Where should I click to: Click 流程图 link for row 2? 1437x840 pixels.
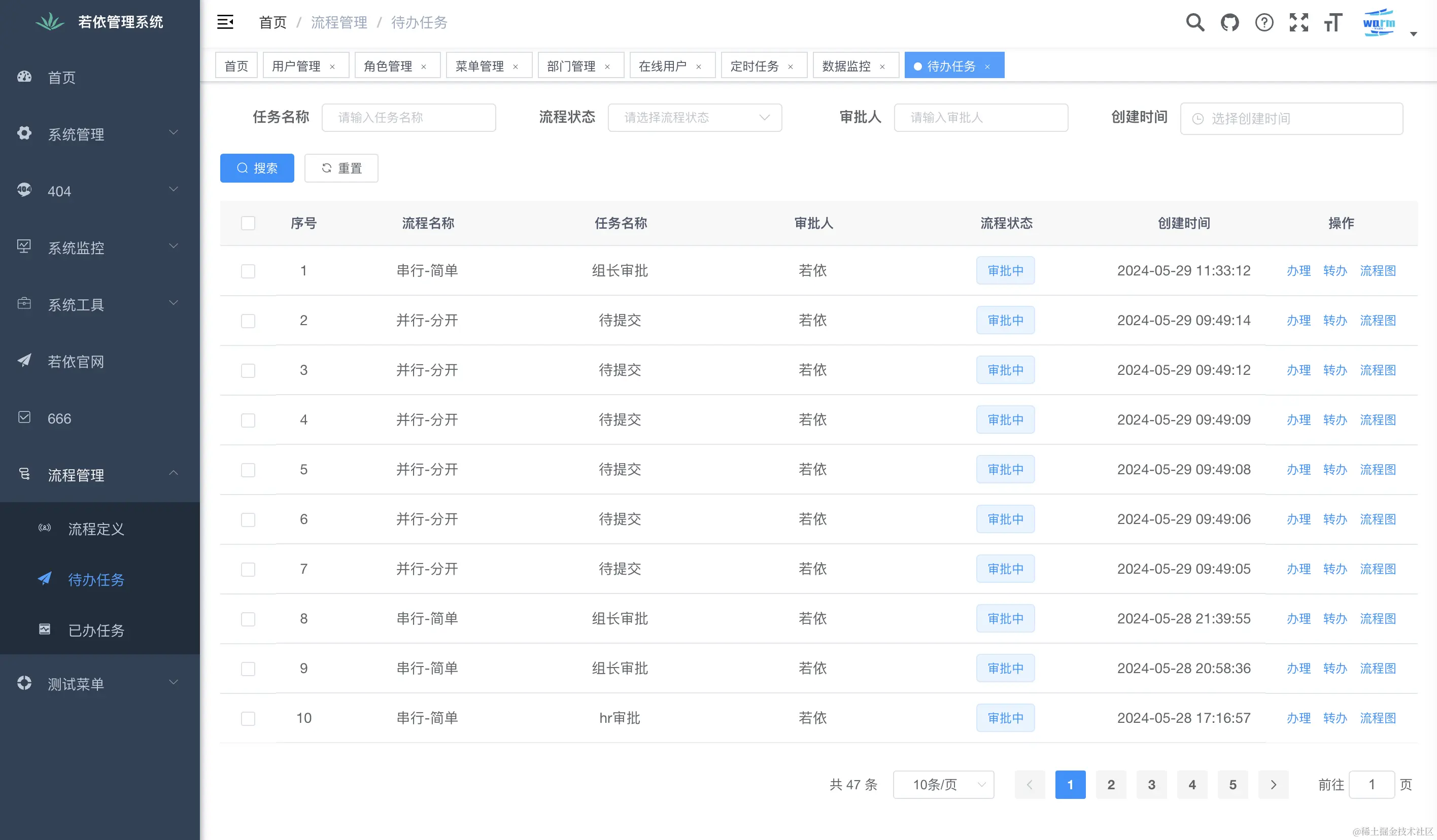point(1378,320)
